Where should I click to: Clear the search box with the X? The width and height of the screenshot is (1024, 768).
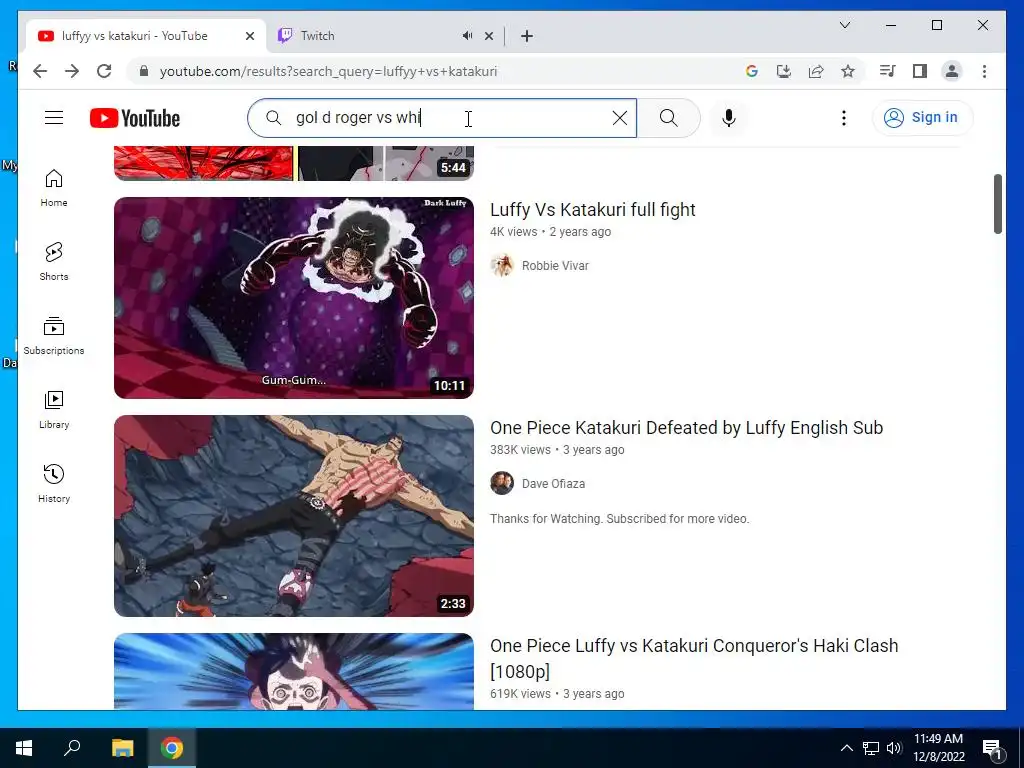(620, 118)
